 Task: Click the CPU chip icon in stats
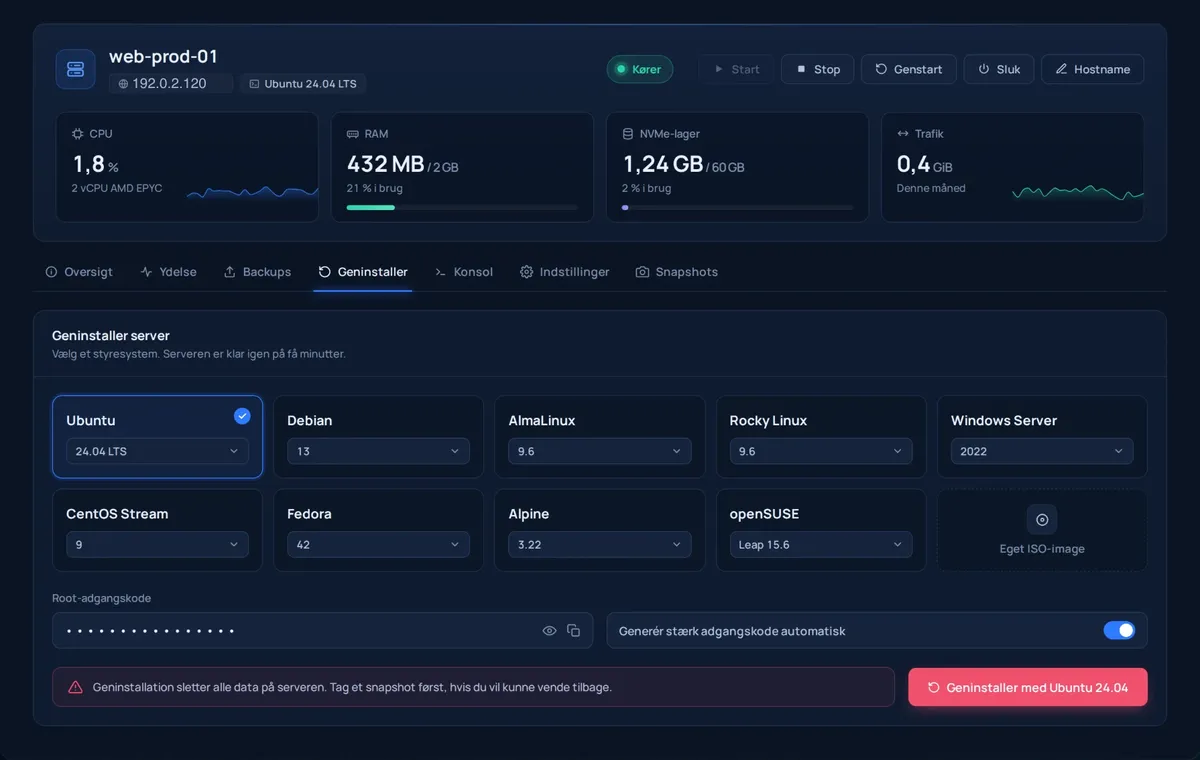(x=78, y=134)
